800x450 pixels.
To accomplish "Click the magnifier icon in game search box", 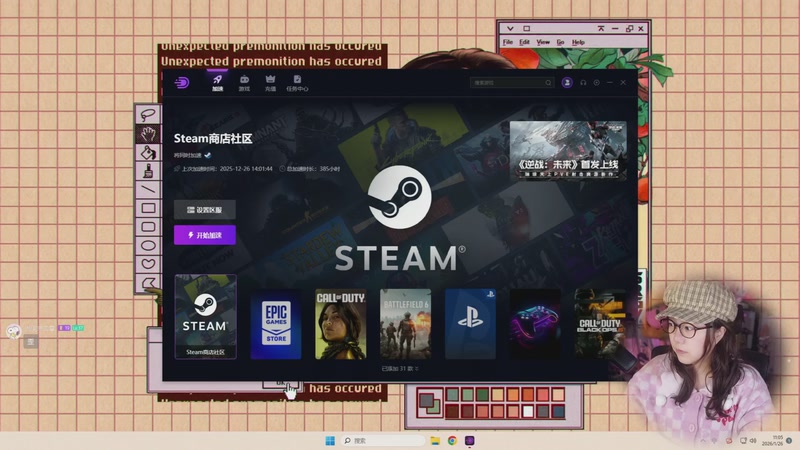I will coord(548,83).
